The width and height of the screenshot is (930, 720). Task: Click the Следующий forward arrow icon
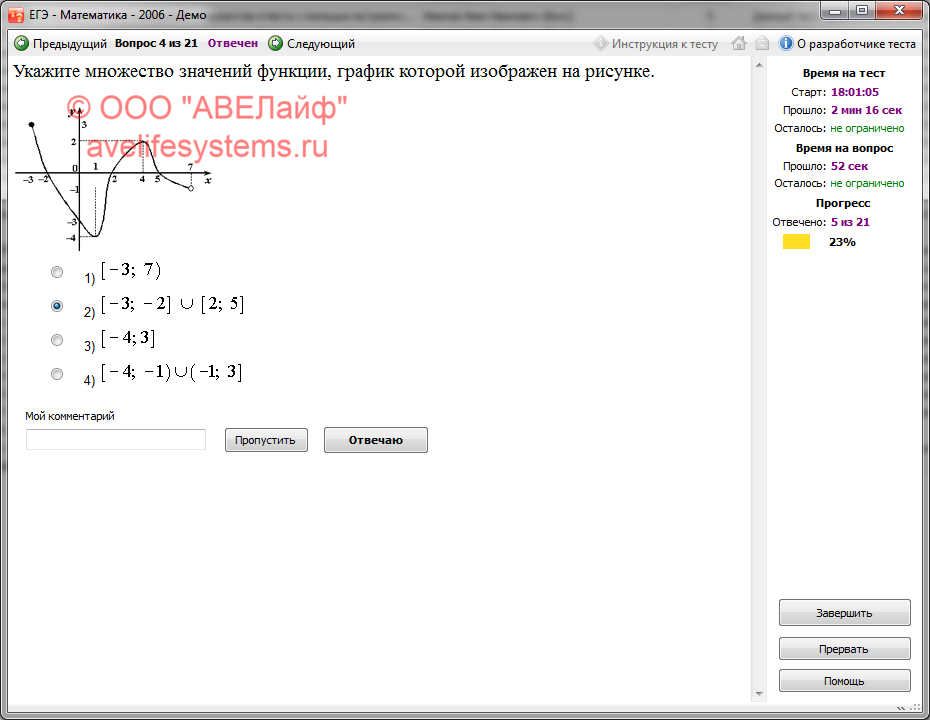[x=275, y=44]
